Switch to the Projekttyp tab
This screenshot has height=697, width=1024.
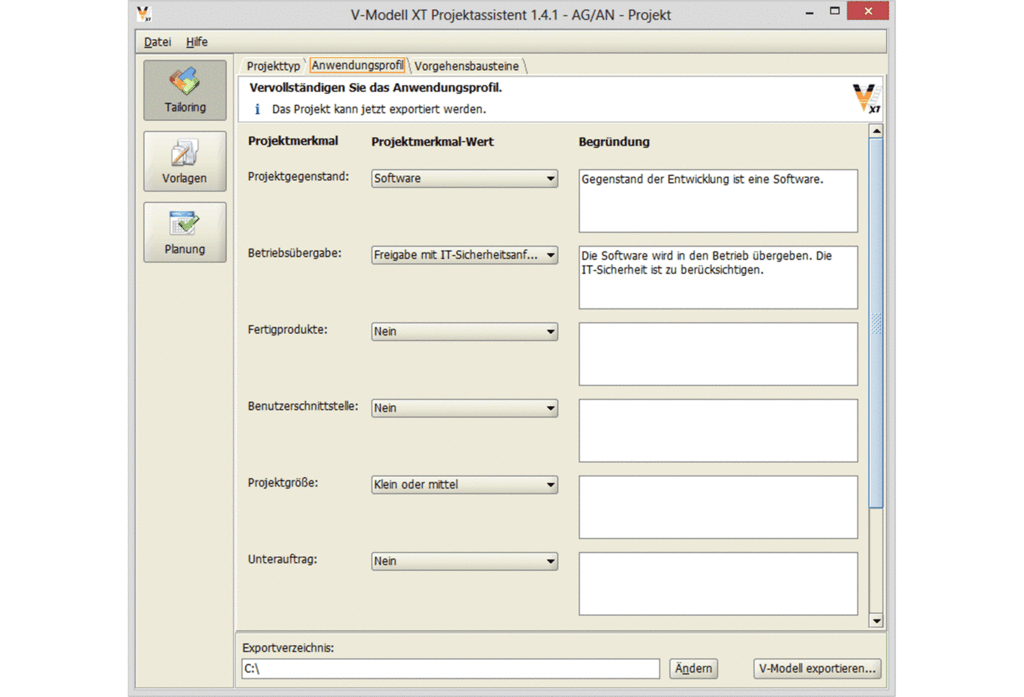tap(273, 66)
